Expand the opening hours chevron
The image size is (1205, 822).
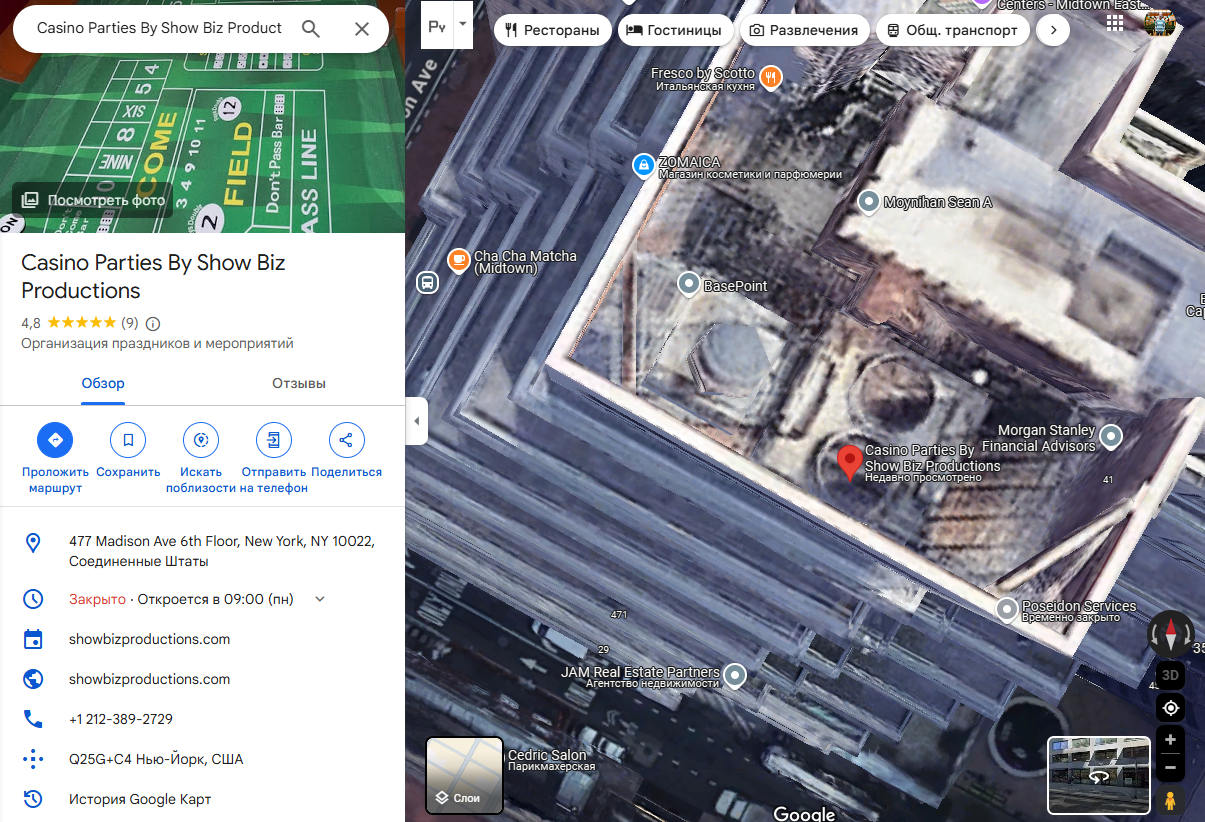click(x=320, y=599)
